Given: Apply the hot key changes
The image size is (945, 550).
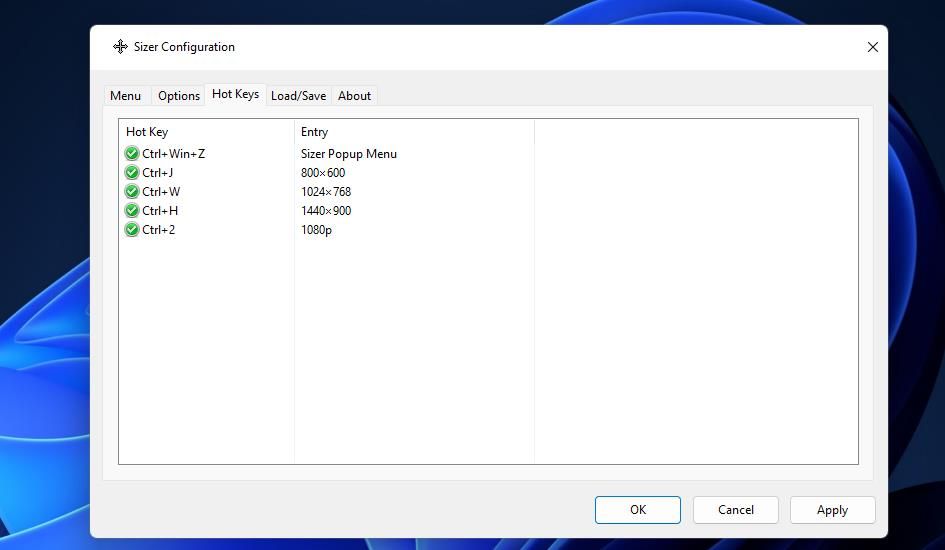Looking at the screenshot, I should click(832, 510).
